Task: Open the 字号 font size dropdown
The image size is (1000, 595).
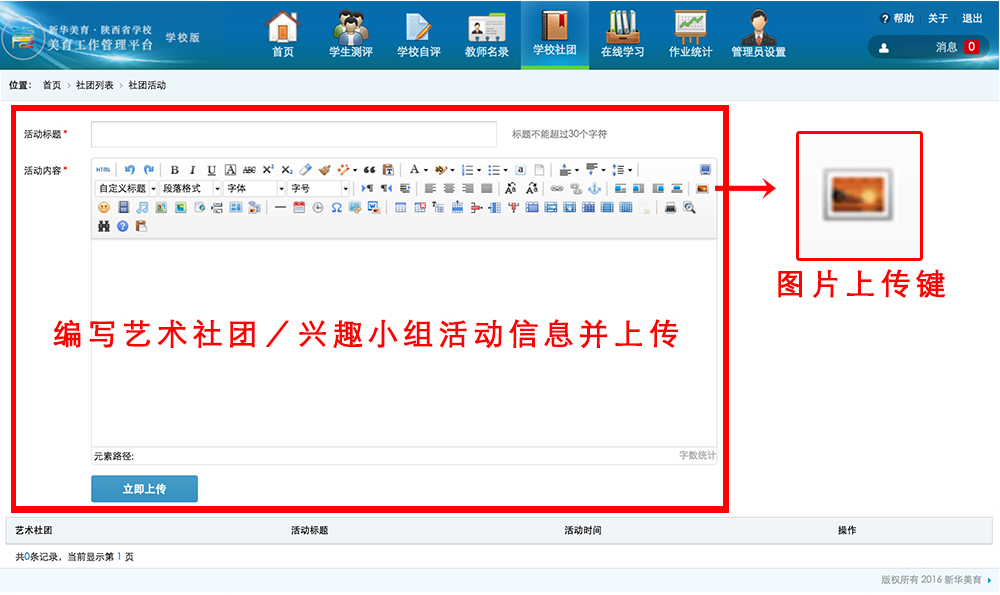Action: pos(319,188)
